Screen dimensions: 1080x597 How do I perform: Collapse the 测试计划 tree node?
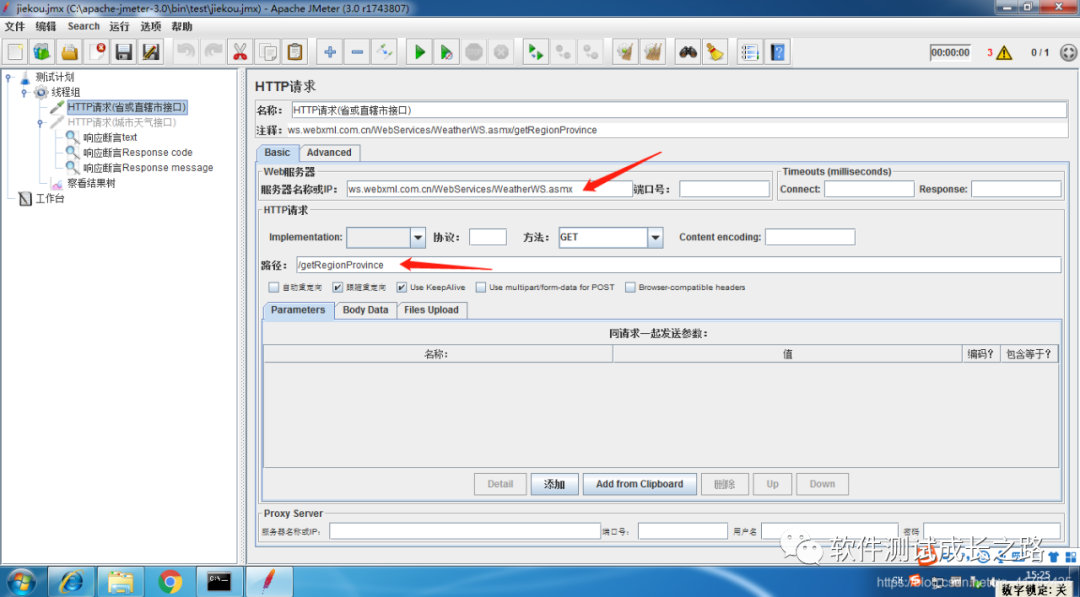8,78
